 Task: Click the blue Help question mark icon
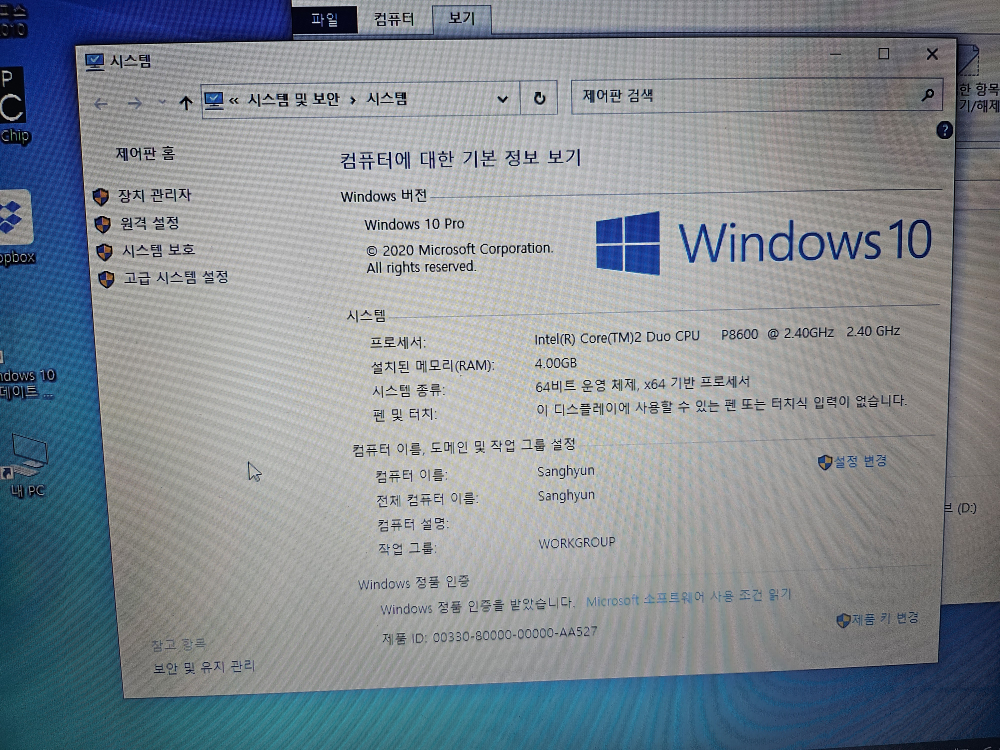point(944,131)
